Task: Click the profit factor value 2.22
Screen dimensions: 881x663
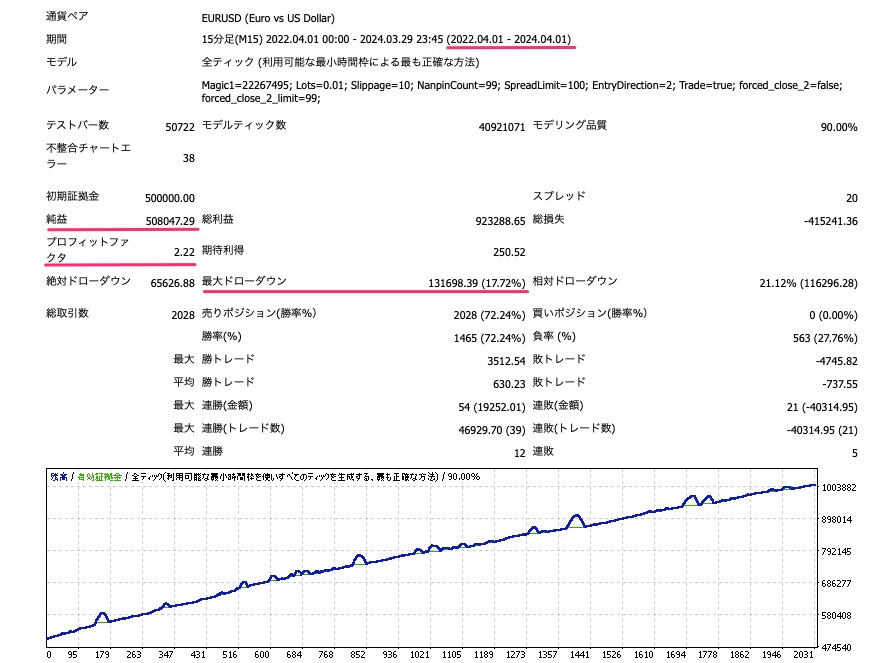Action: [184, 252]
